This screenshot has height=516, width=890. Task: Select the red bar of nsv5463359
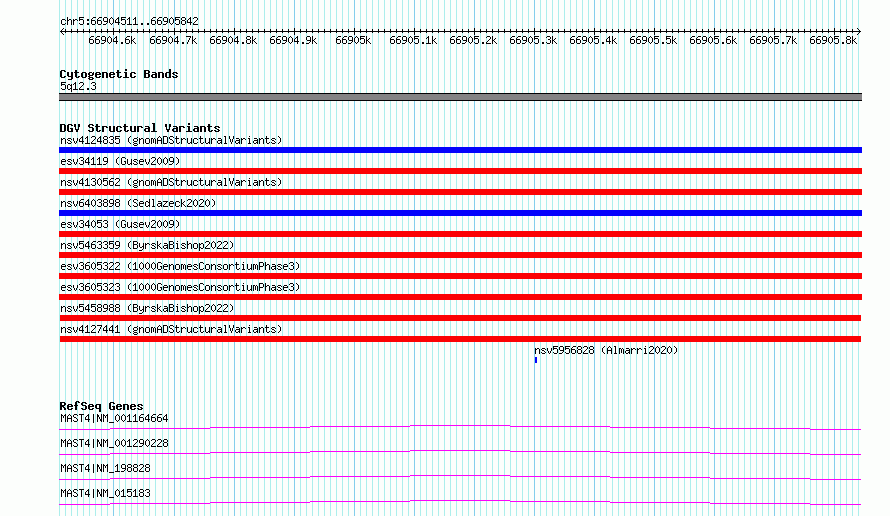[x=460, y=255]
